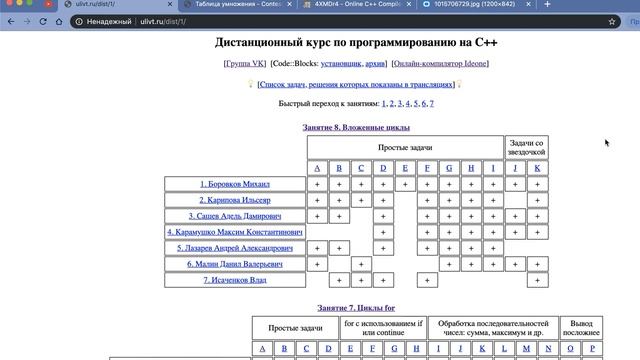Open task C in lesson 8 table
The height and width of the screenshot is (360, 640).
[361, 168]
